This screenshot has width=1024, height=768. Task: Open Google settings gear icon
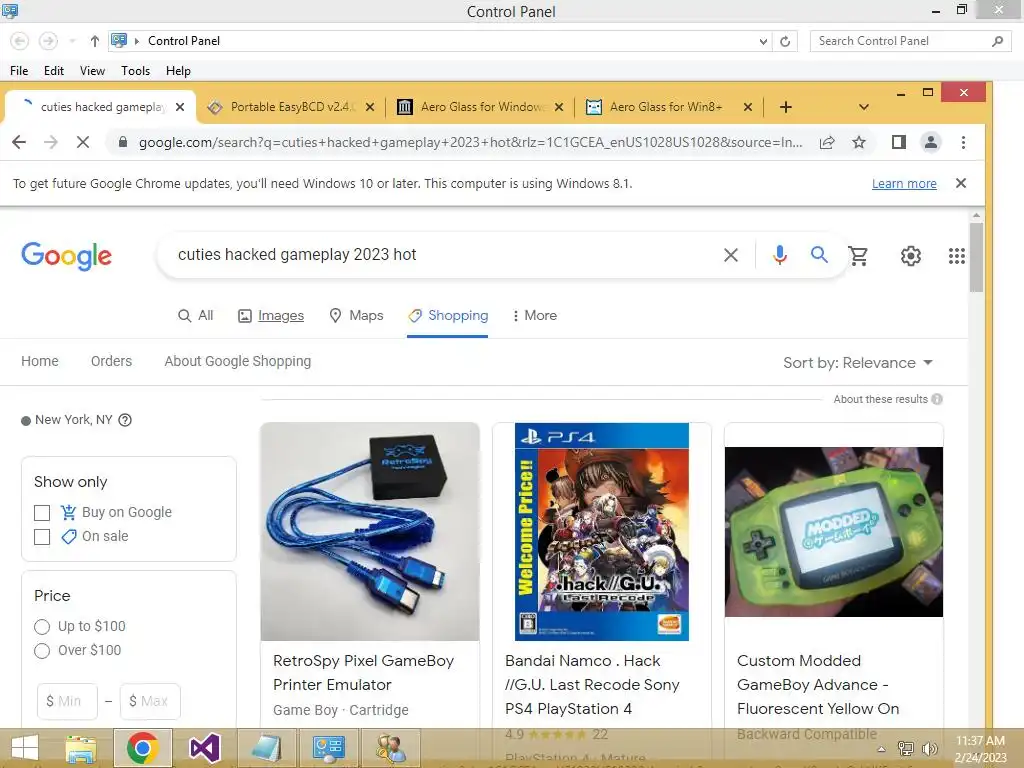[x=910, y=255]
